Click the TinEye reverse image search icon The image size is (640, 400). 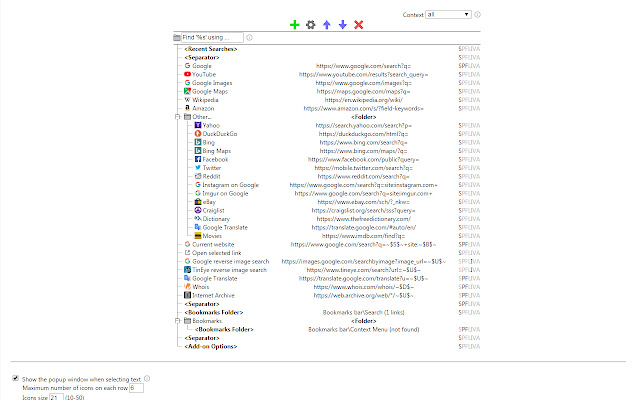pyautogui.click(x=187, y=270)
